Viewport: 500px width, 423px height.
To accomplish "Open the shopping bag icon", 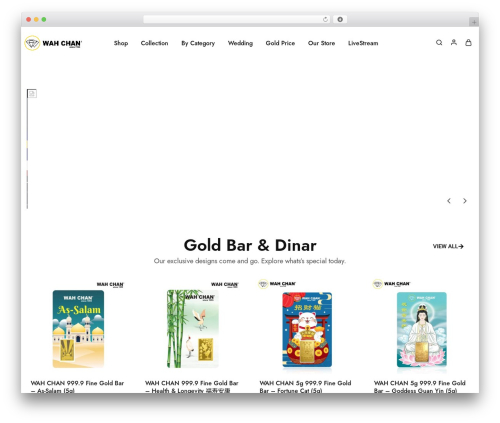I will coord(468,42).
